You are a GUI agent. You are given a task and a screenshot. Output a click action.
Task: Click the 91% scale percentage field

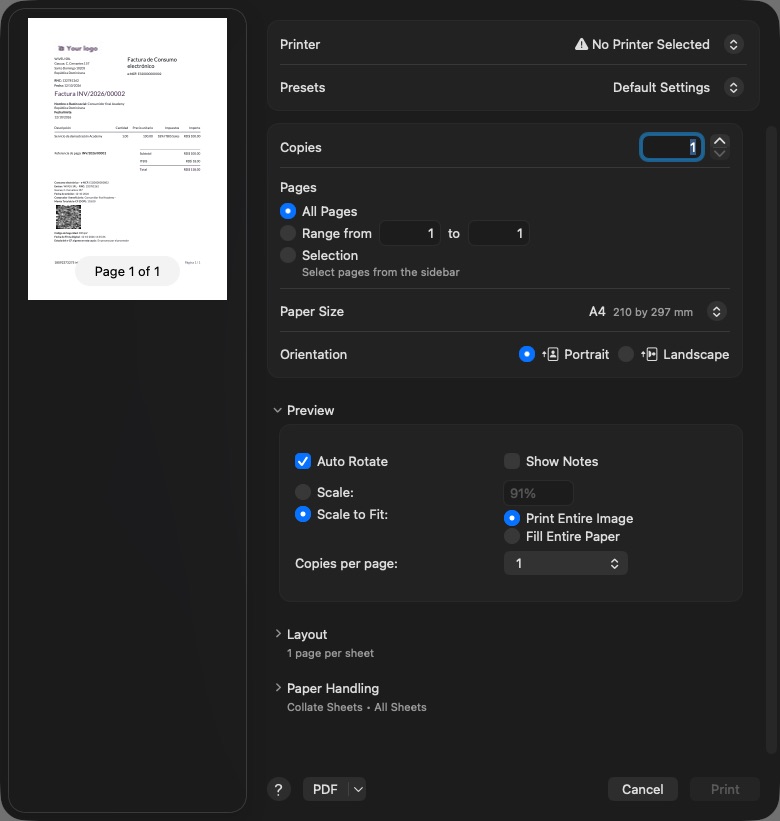click(x=538, y=493)
